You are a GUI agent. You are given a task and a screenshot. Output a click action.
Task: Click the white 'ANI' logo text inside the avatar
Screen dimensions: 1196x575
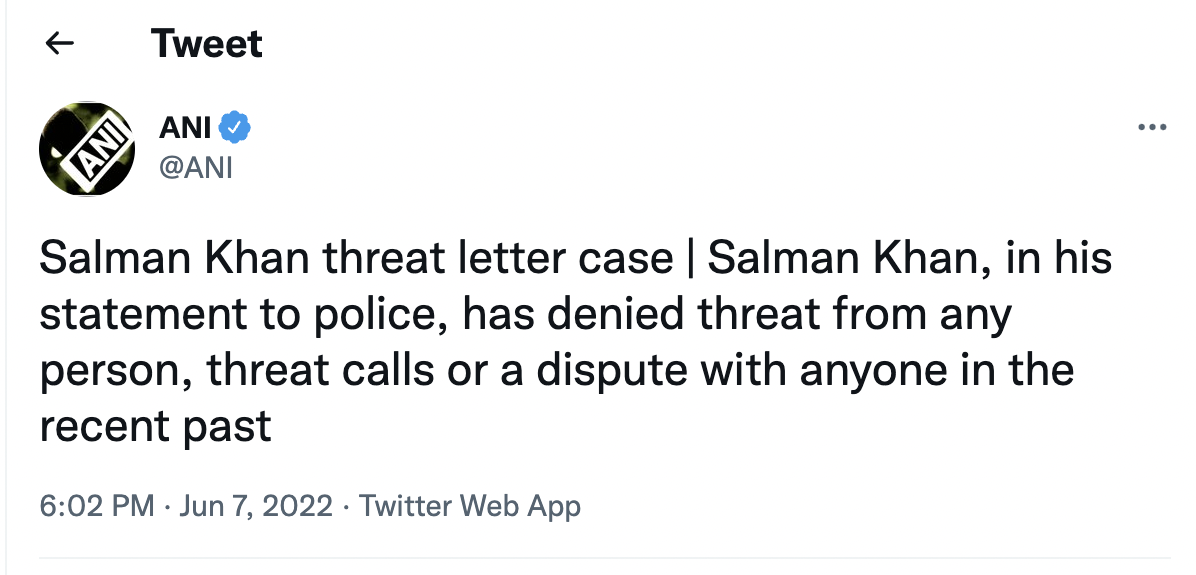pyautogui.click(x=97, y=149)
